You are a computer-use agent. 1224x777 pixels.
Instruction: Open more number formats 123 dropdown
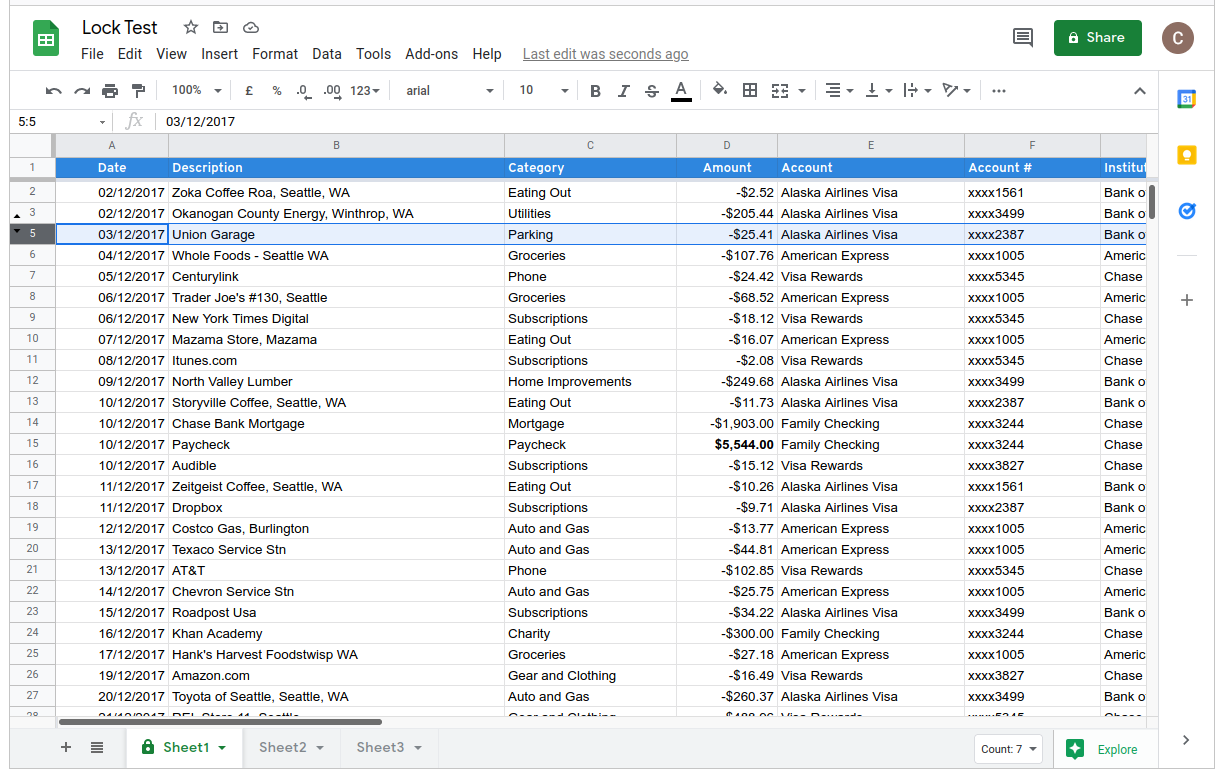[x=365, y=91]
